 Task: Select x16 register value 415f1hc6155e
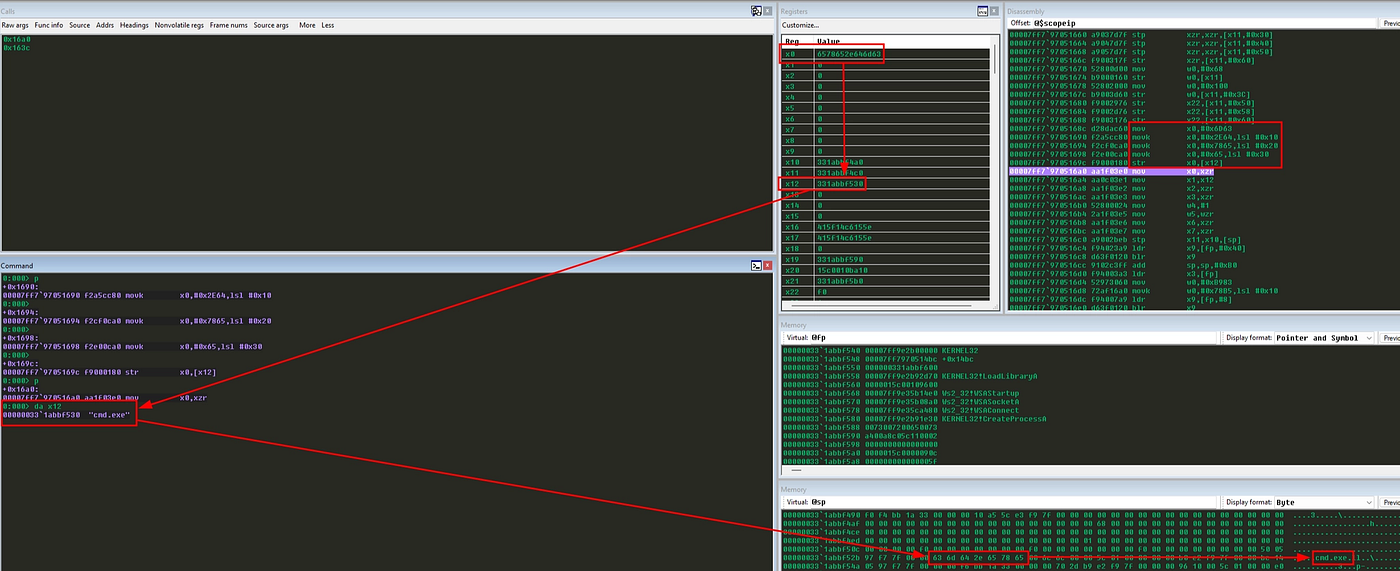point(844,227)
